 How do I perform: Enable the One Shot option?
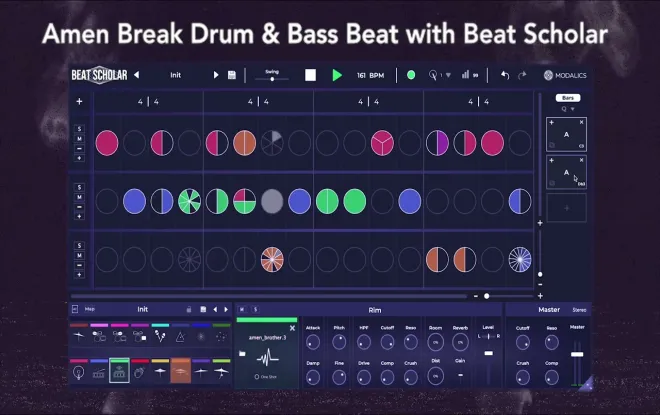tap(266, 377)
